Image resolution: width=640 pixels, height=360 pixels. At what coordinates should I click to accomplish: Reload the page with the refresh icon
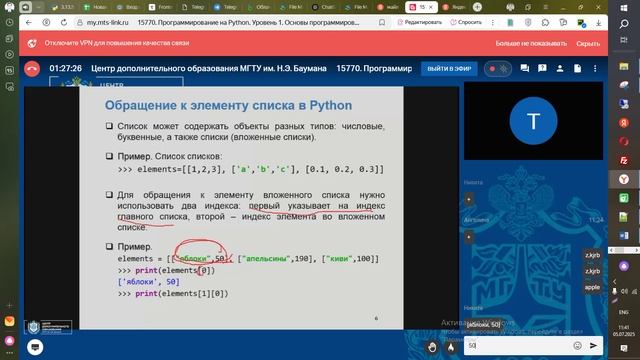coord(64,22)
